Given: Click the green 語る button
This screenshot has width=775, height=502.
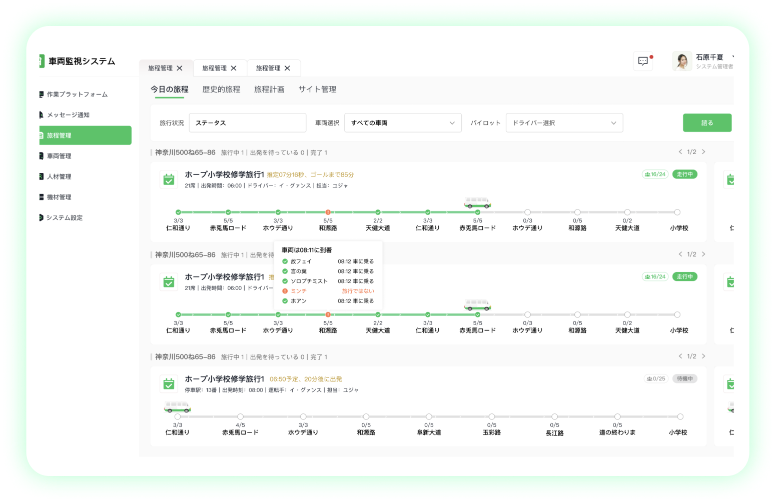Looking at the screenshot, I should [706, 123].
